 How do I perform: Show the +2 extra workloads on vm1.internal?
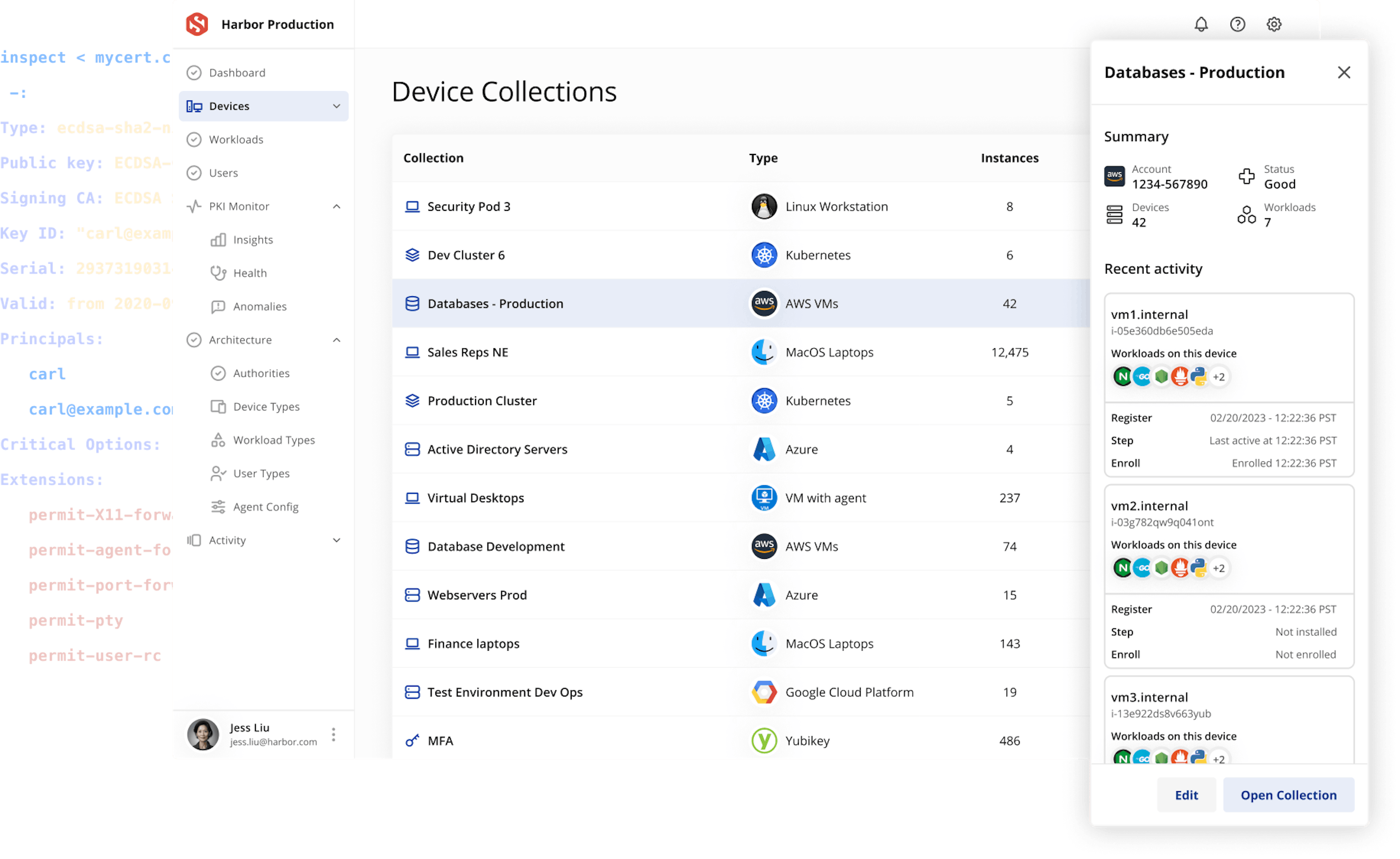[1220, 376]
